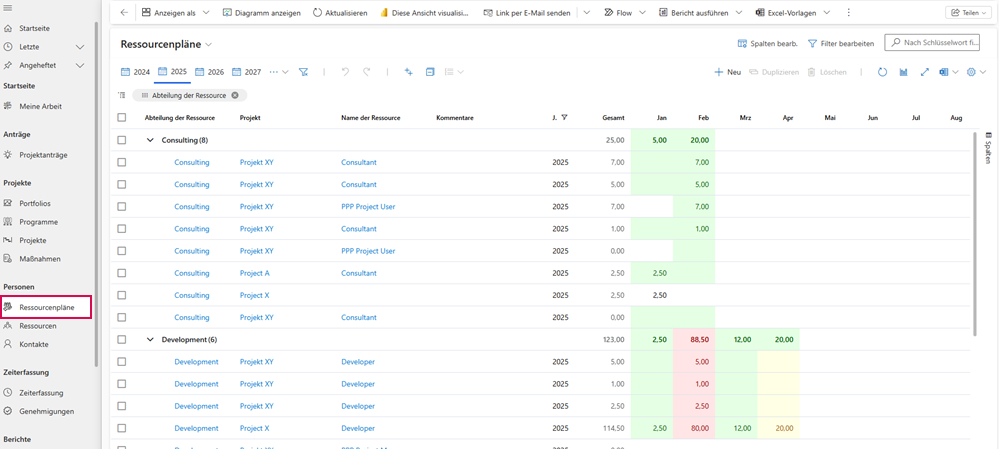Collapse the Consulting (8) group
The height and width of the screenshot is (449, 999).
click(x=150, y=140)
